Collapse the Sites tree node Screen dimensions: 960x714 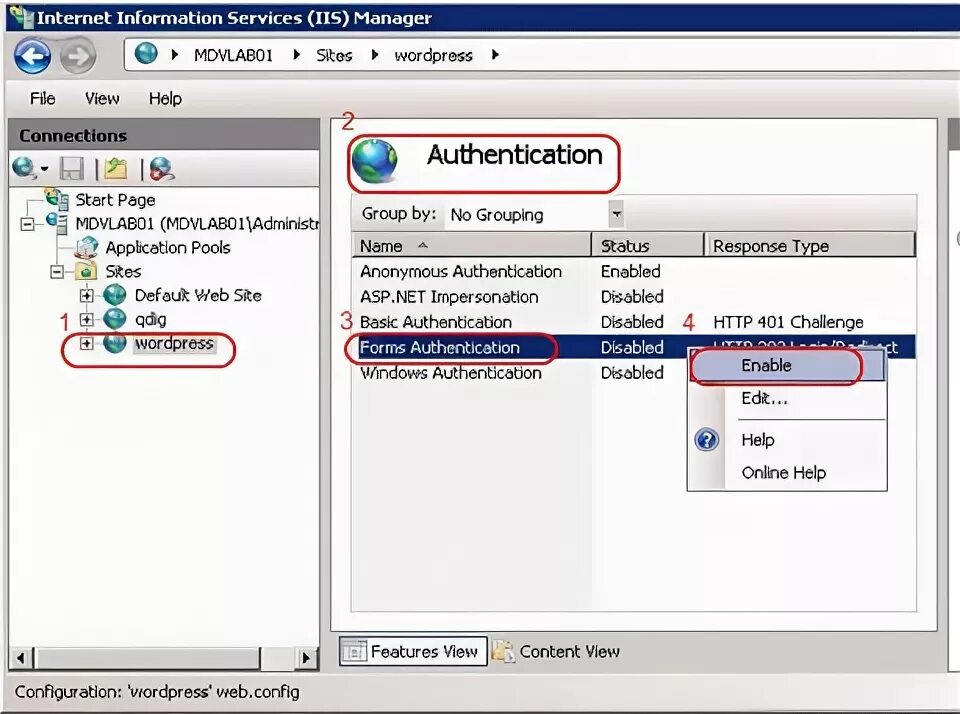(x=57, y=271)
